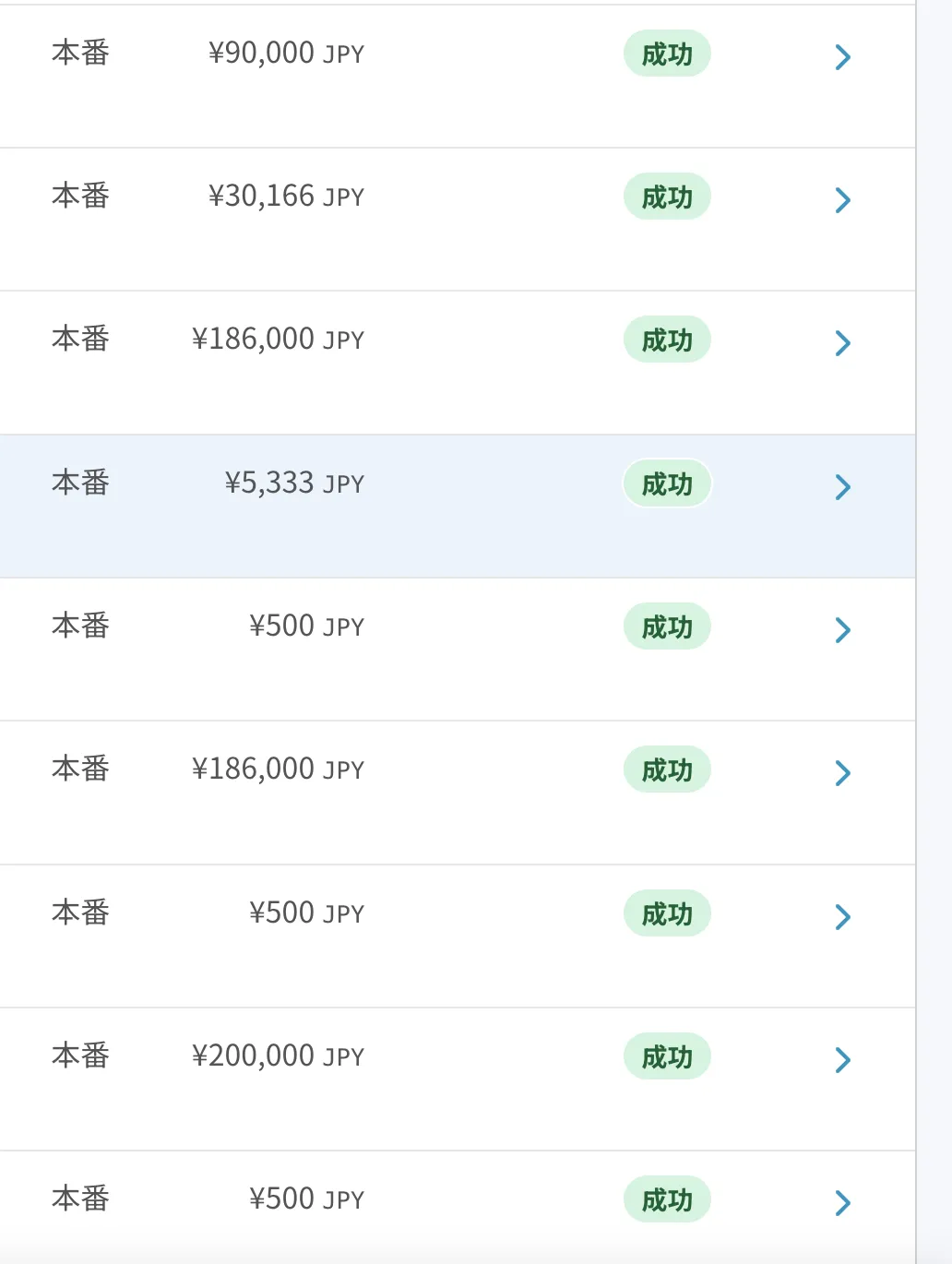Image resolution: width=952 pixels, height=1264 pixels.
Task: Click the chevron arrow for the ¥90,000 payment
Action: point(842,57)
